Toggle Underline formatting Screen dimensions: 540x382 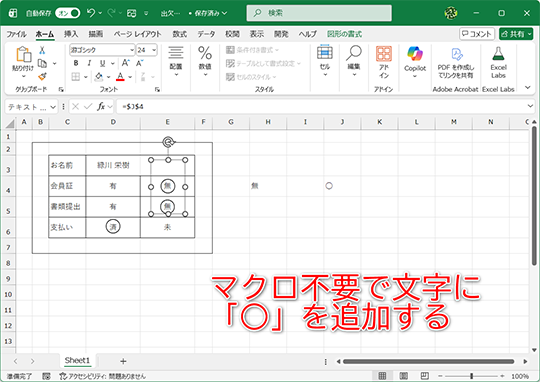coord(102,63)
